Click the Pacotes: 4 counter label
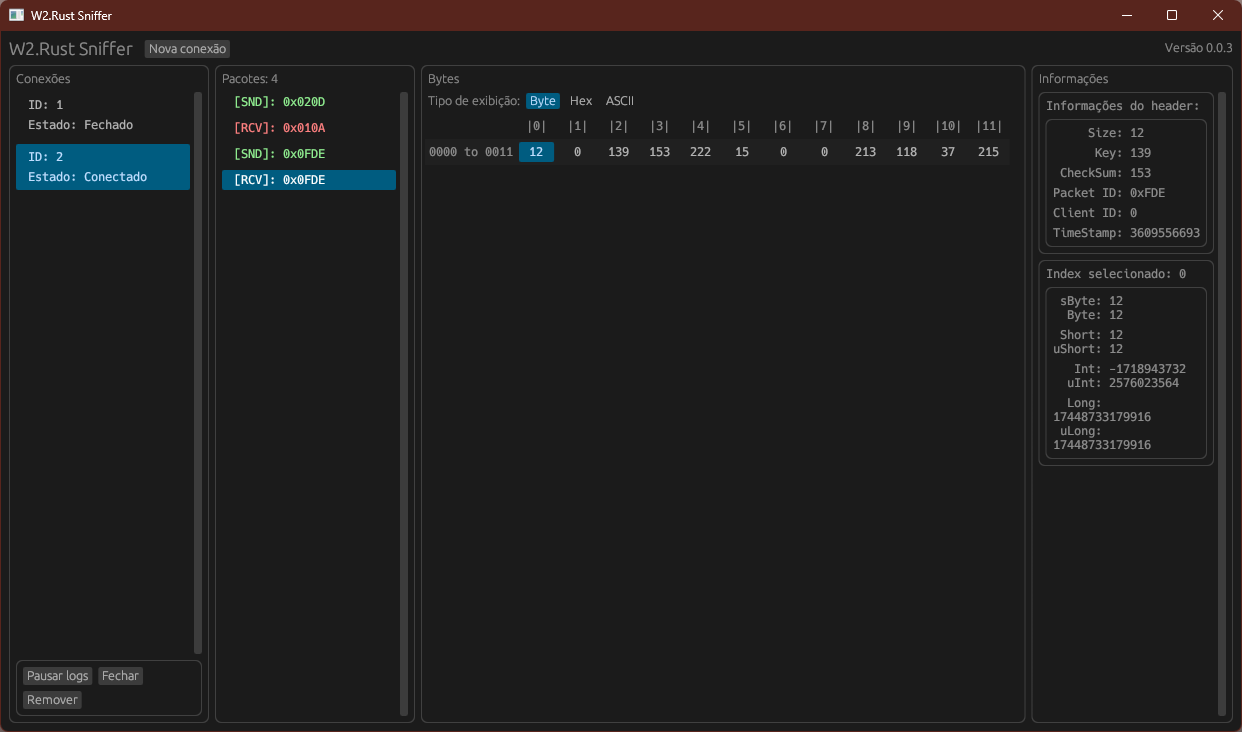 click(250, 79)
